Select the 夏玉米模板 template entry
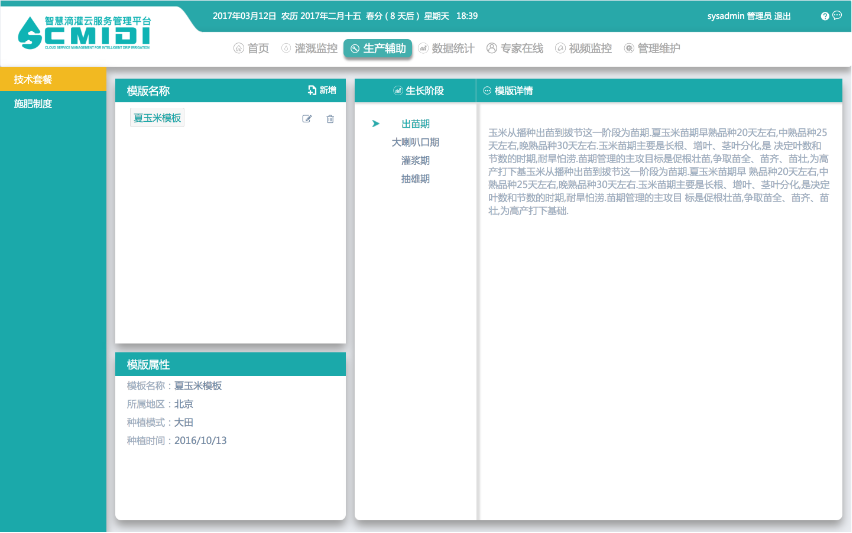This screenshot has width=852, height=533. pos(157,118)
